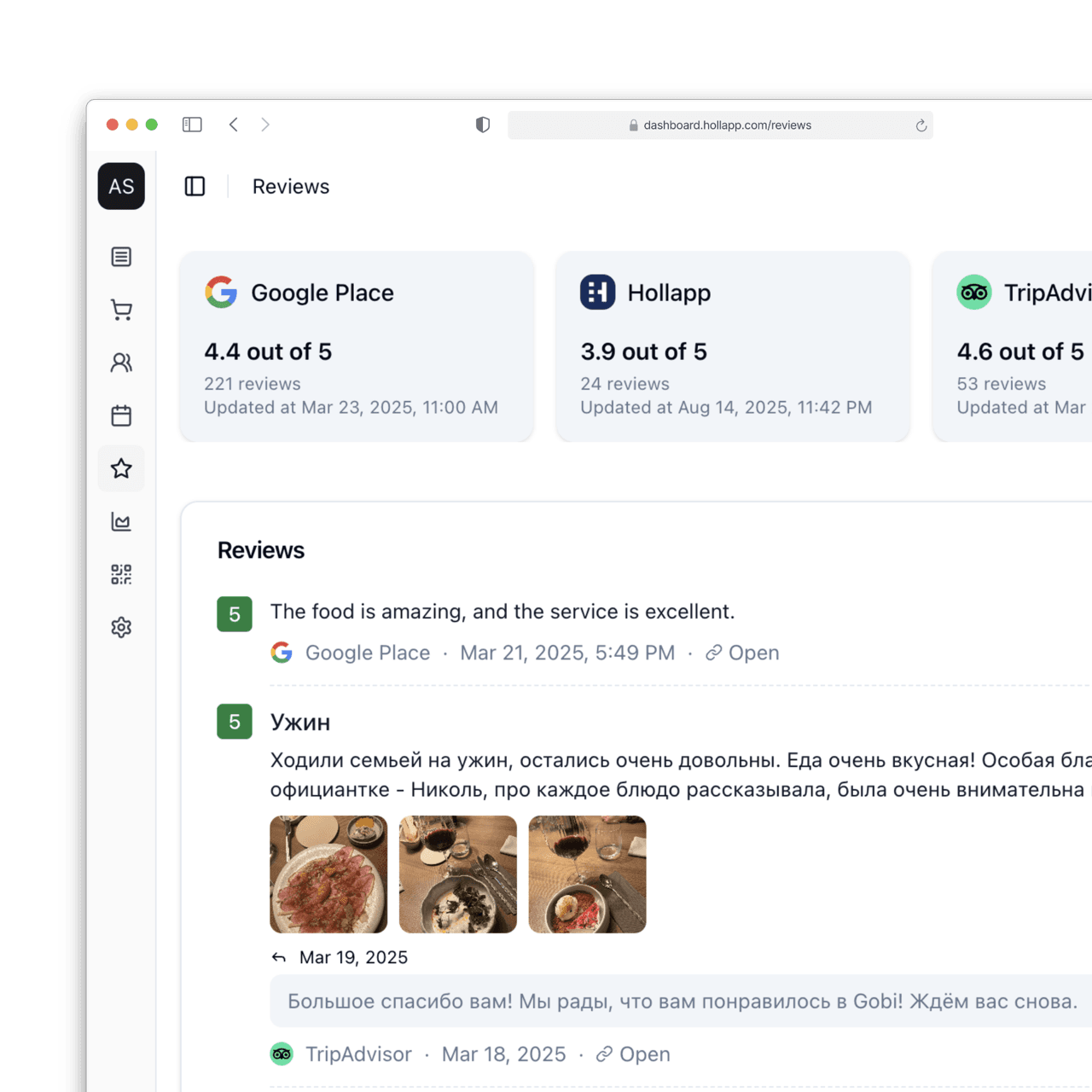Reload the page with the refresh icon
Image resolution: width=1092 pixels, height=1092 pixels.
click(921, 125)
